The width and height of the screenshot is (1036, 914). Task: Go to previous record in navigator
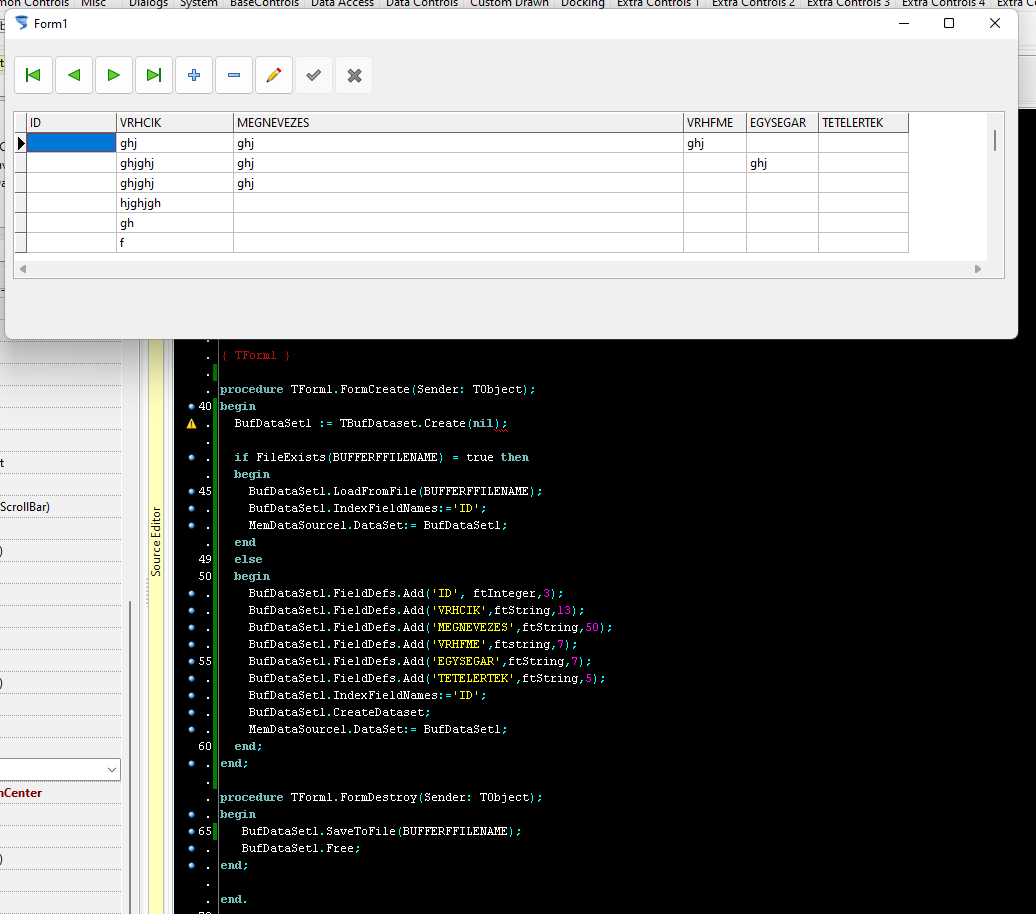pos(73,75)
